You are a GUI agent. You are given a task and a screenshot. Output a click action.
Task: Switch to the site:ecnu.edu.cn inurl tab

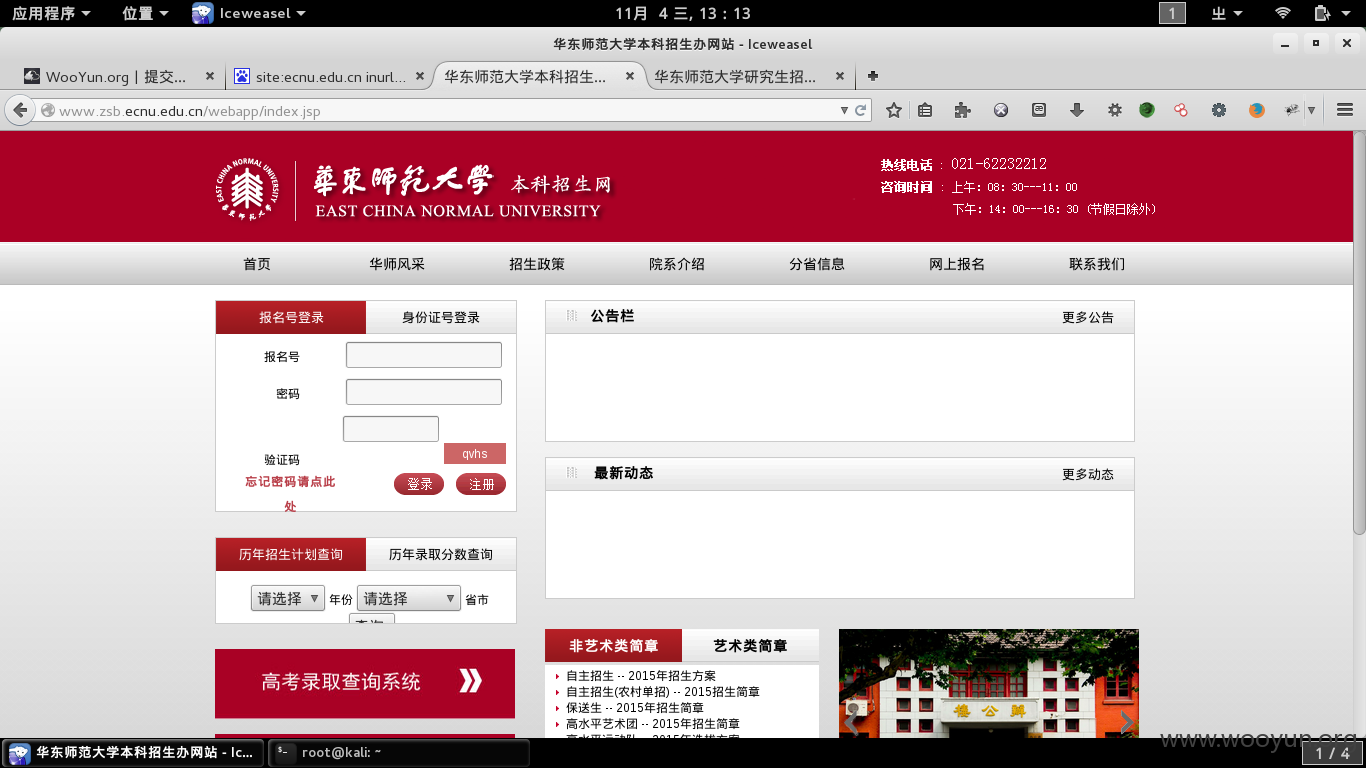[x=330, y=76]
